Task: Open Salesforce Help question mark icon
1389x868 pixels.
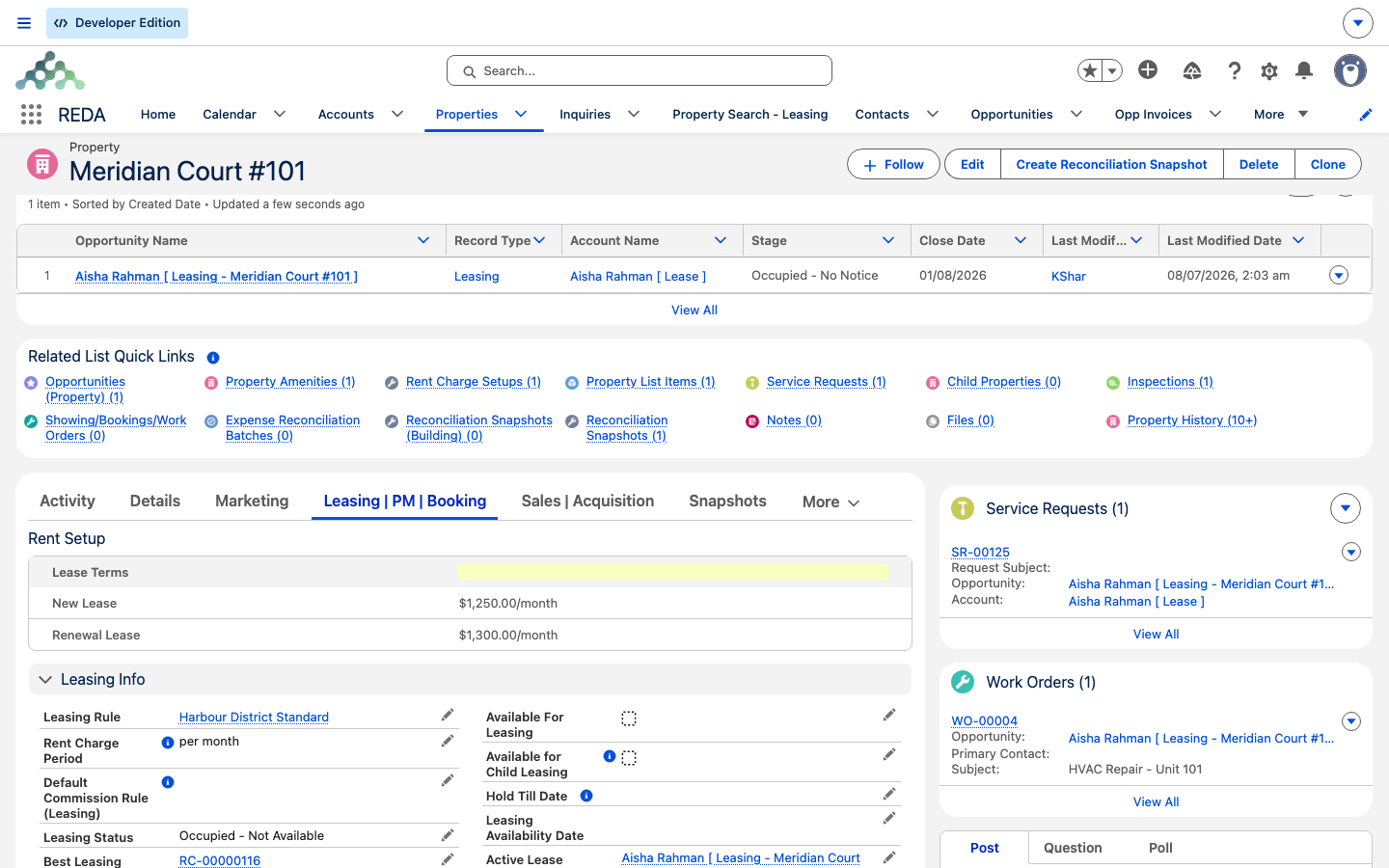Action: (1234, 70)
